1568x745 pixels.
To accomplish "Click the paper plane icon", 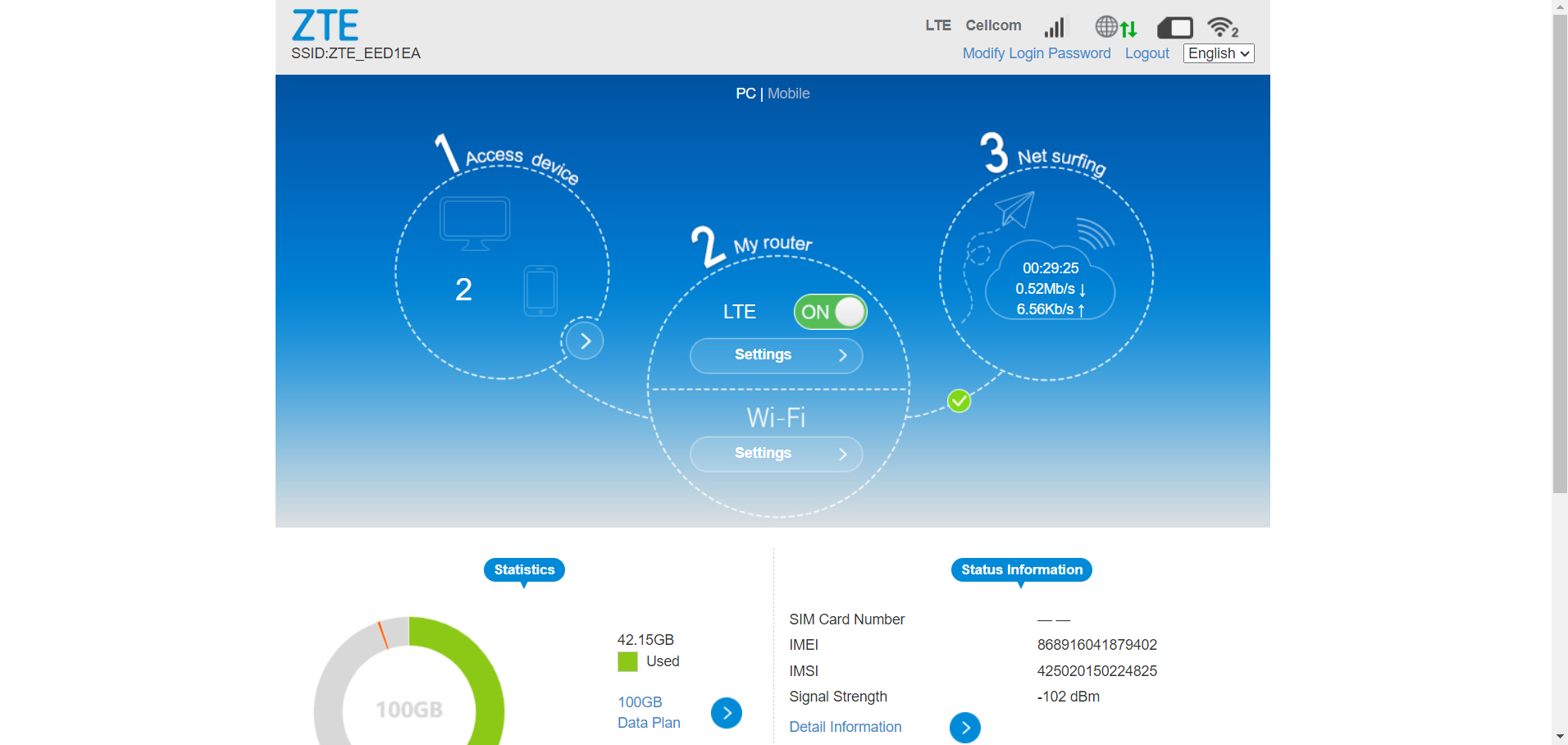I will click(1014, 209).
